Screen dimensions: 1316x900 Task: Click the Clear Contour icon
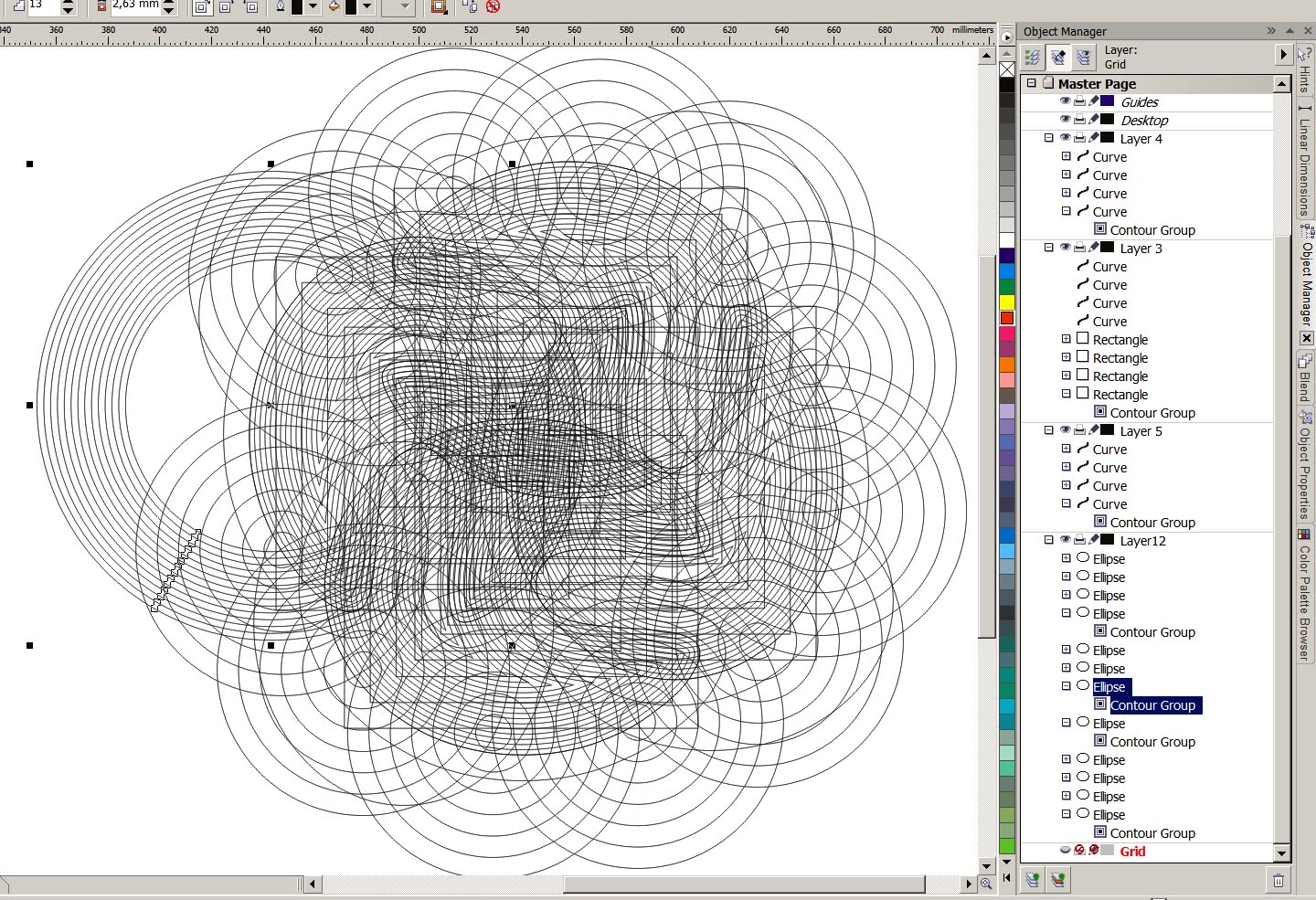pos(493,7)
